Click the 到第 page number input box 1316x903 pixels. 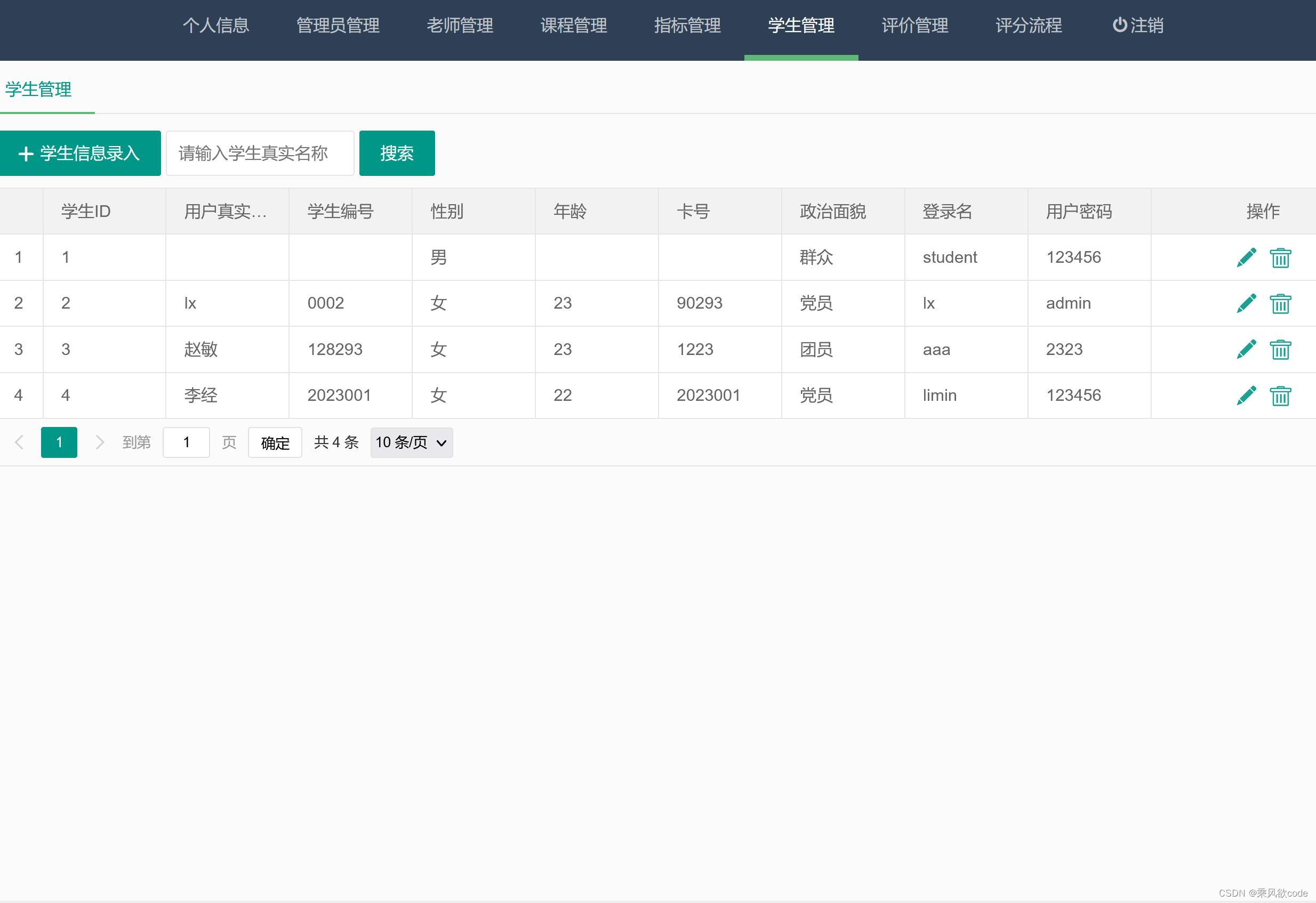point(186,442)
